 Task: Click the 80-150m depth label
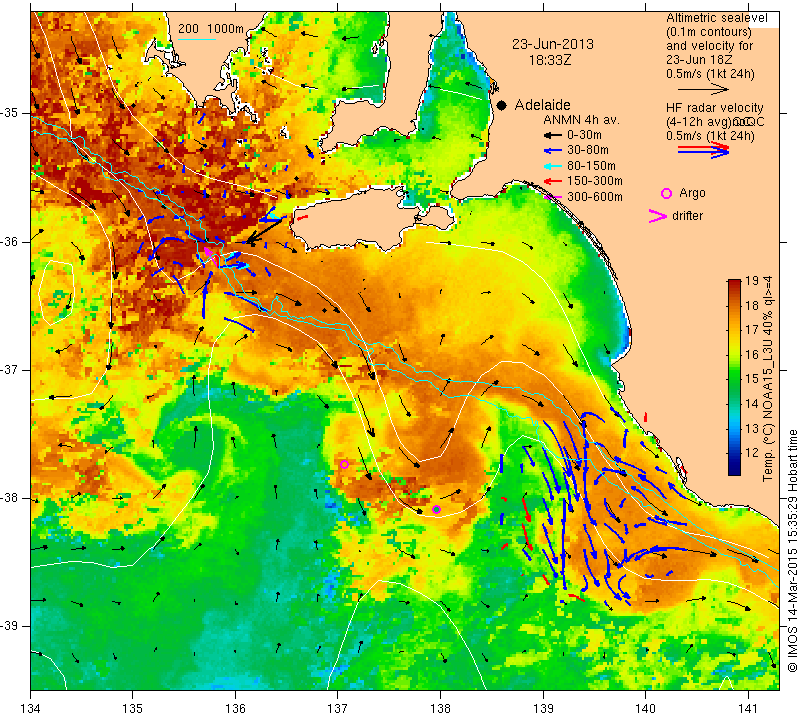coord(591,166)
